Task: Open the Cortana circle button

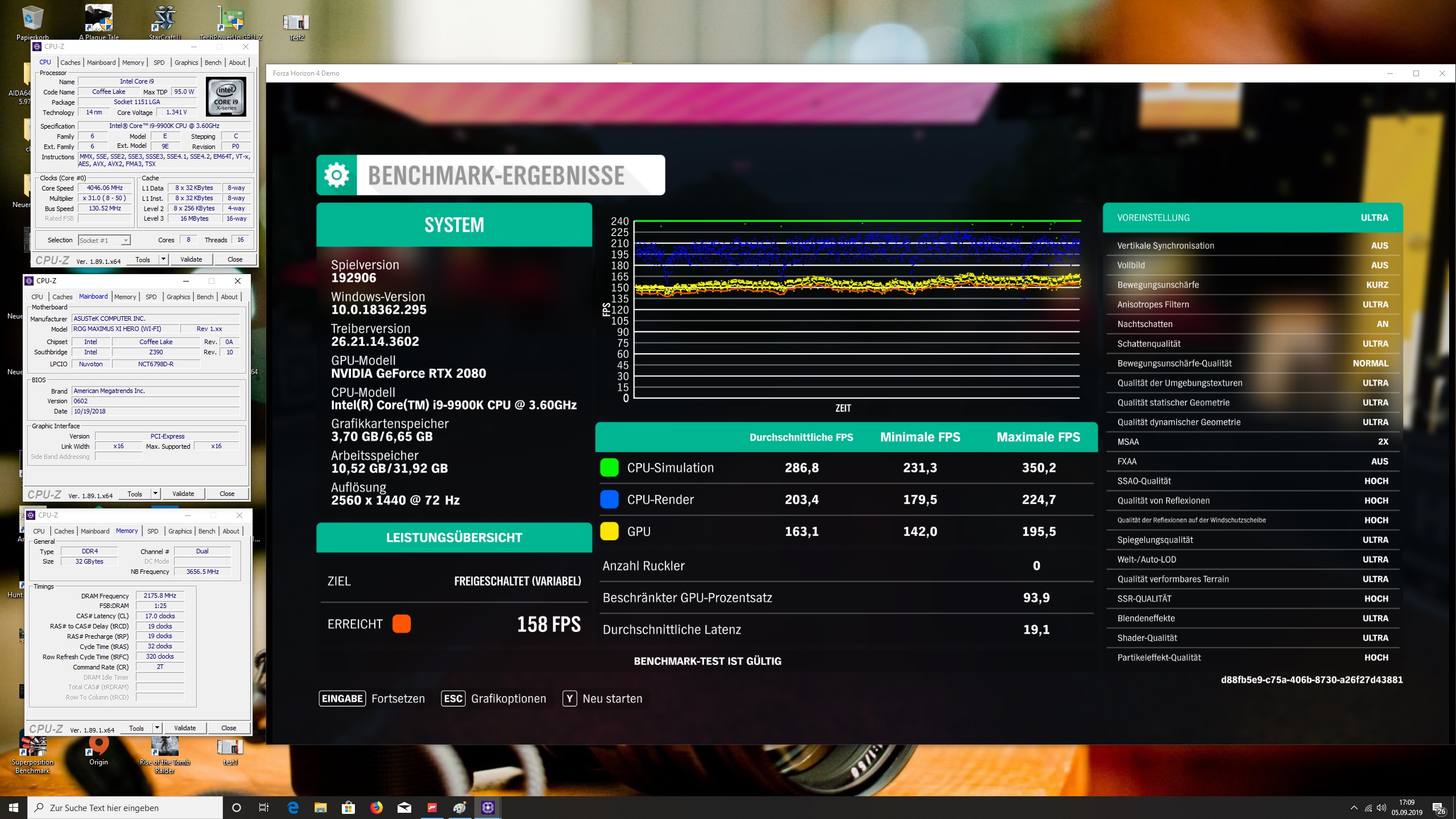Action: (237, 808)
